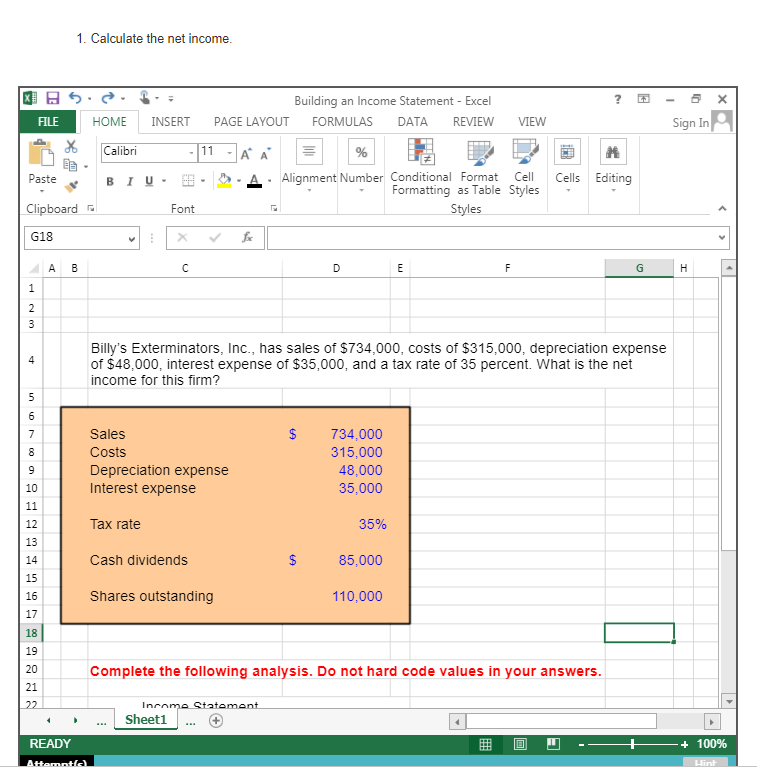The width and height of the screenshot is (757, 768).
Task: Switch to Normal view in status bar
Action: pos(485,744)
